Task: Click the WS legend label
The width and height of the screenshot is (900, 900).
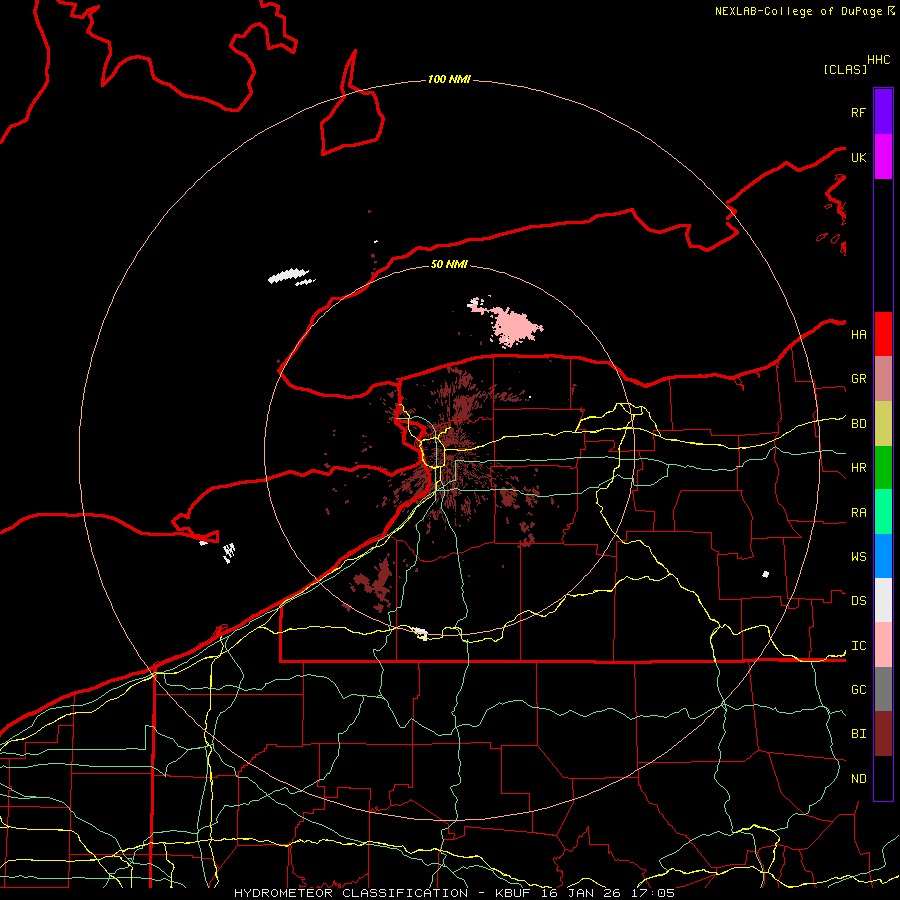Action: click(858, 556)
